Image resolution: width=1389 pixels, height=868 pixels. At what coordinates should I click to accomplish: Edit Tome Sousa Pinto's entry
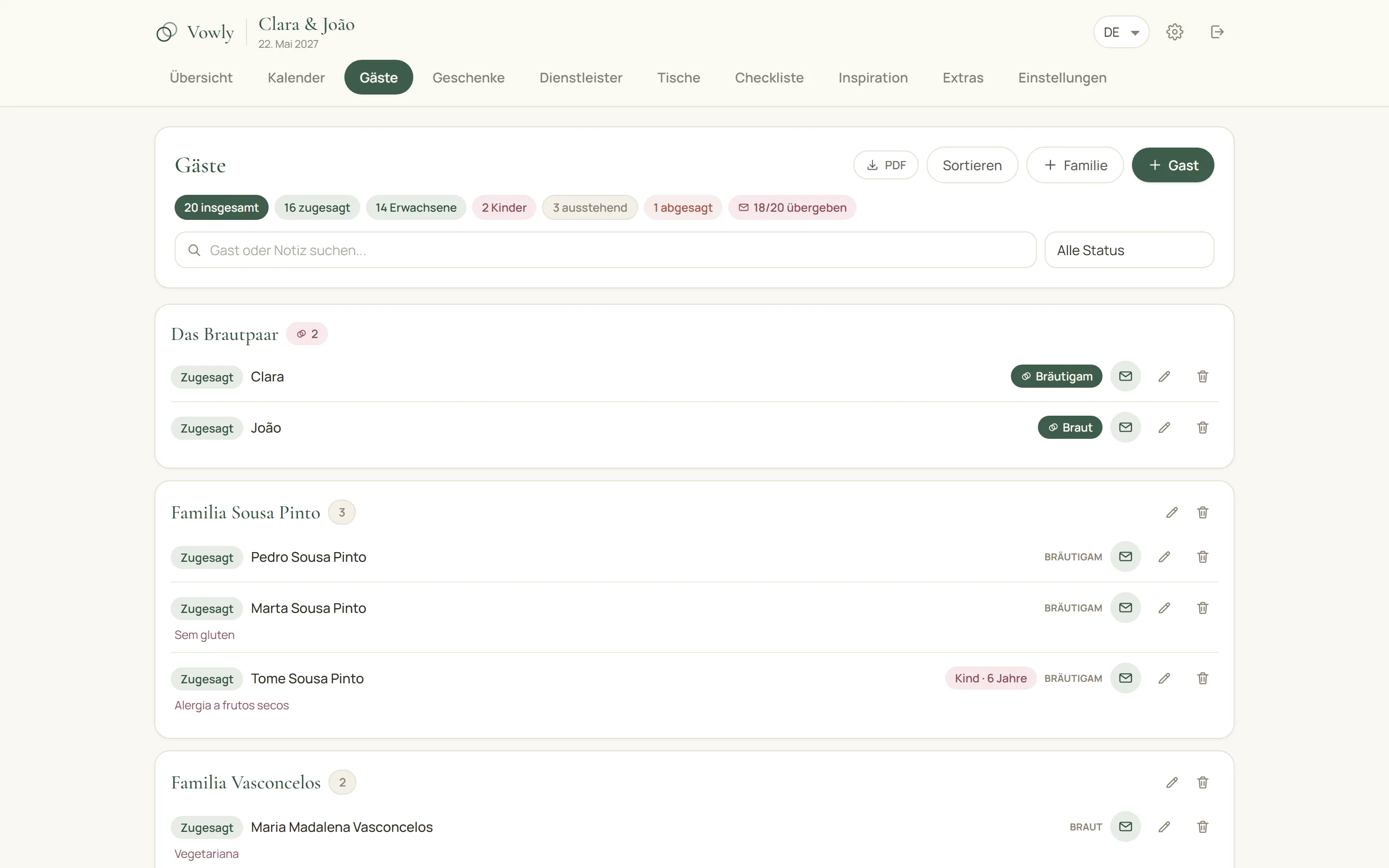click(1164, 678)
